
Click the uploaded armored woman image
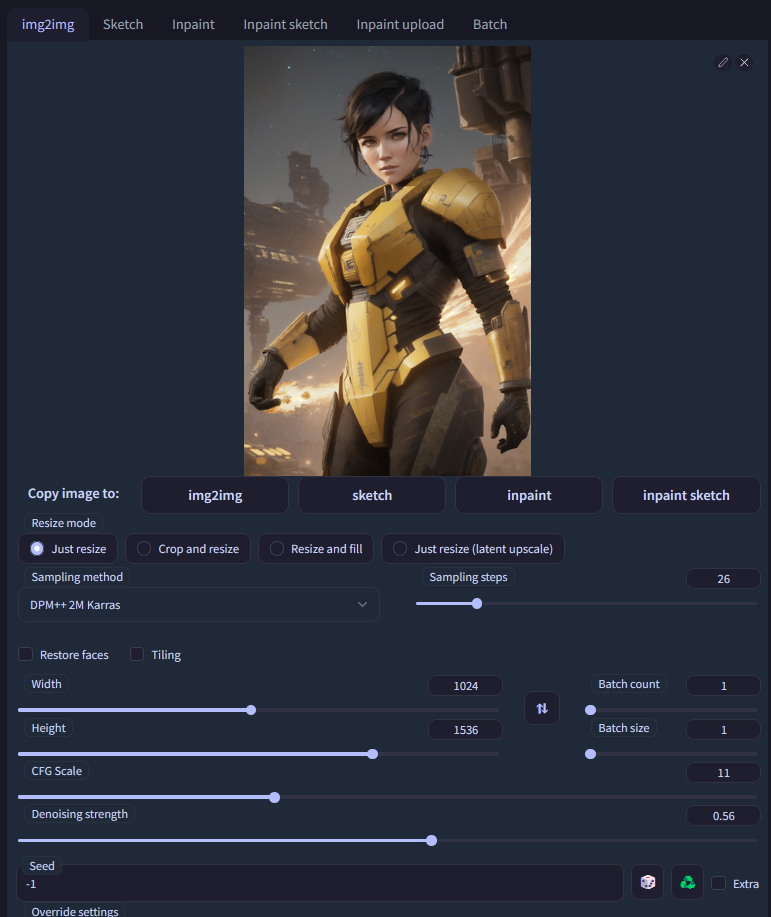(387, 261)
